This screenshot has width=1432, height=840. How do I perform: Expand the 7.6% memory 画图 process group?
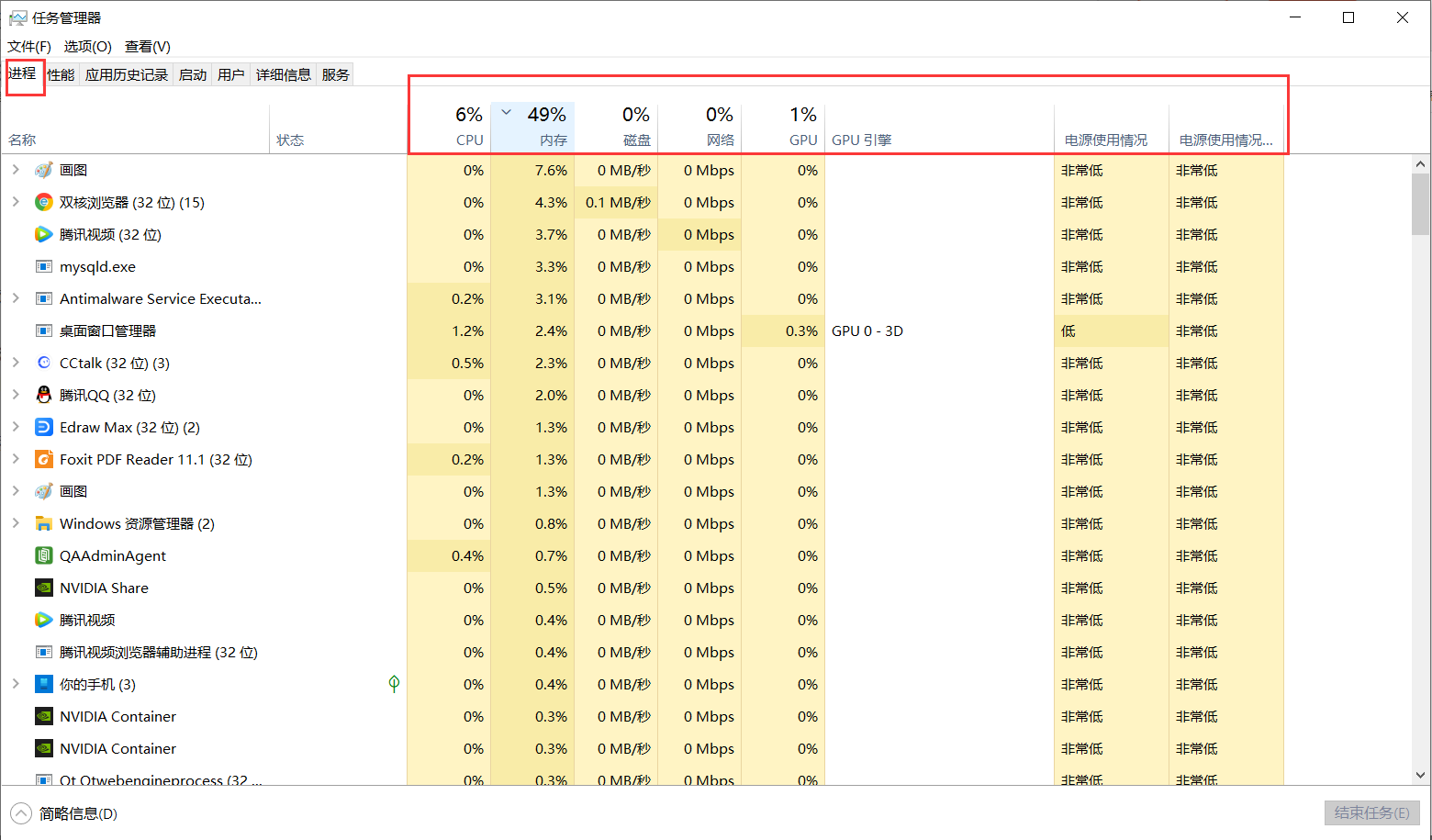[x=16, y=170]
